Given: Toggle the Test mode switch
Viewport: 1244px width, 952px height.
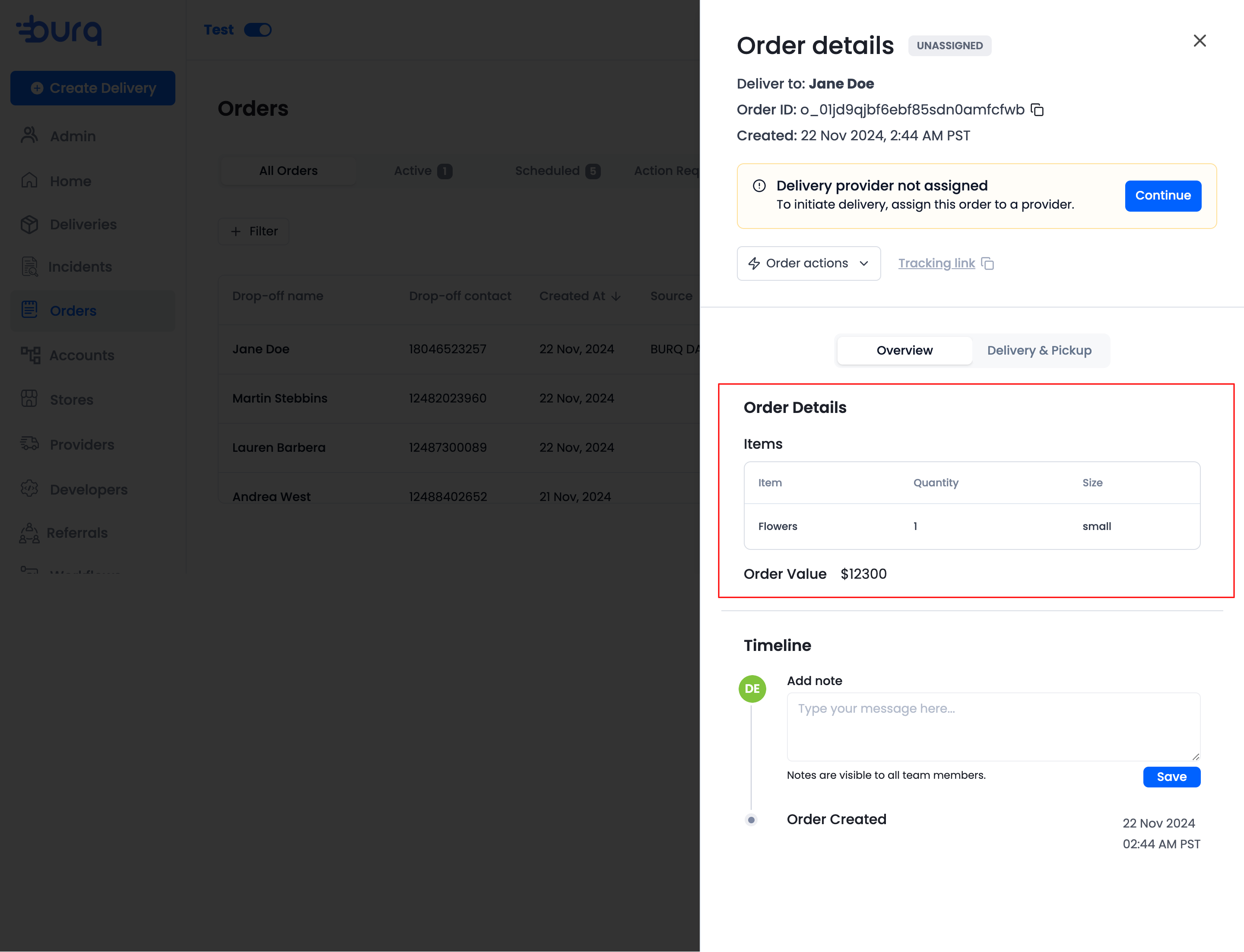Looking at the screenshot, I should coord(258,29).
